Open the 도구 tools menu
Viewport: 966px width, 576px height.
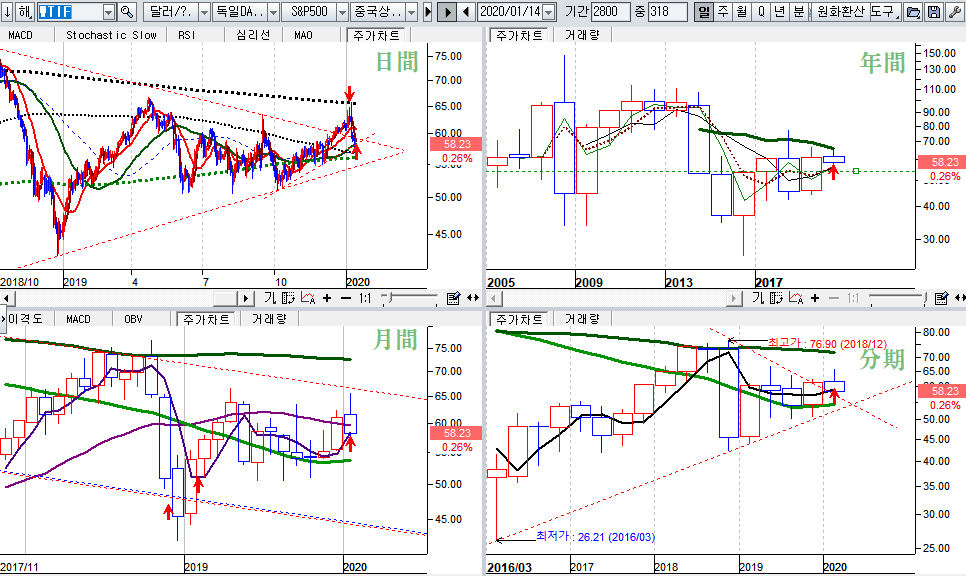[x=885, y=11]
